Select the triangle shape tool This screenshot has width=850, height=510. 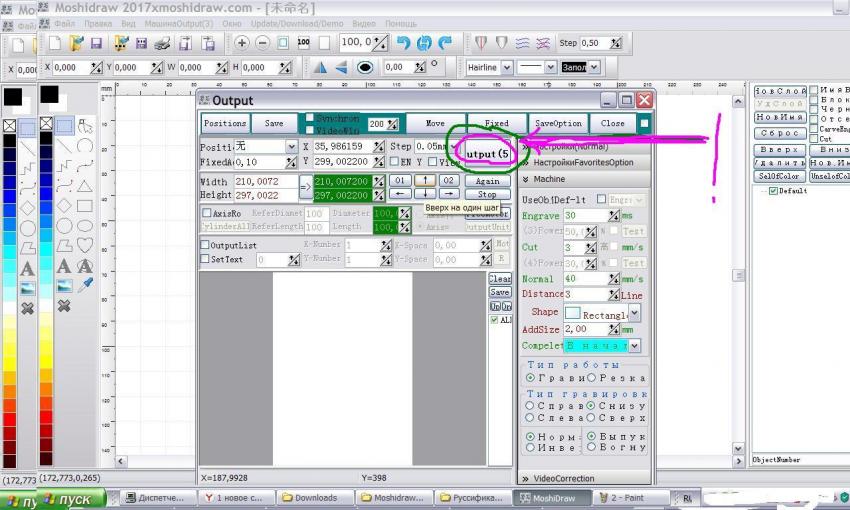pos(85,185)
